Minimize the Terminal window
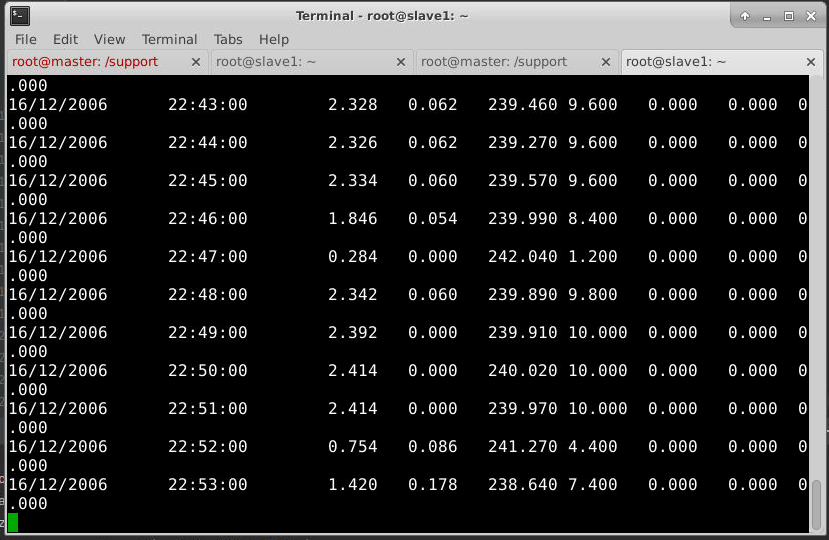Viewport: 829px width, 540px height. tap(767, 16)
